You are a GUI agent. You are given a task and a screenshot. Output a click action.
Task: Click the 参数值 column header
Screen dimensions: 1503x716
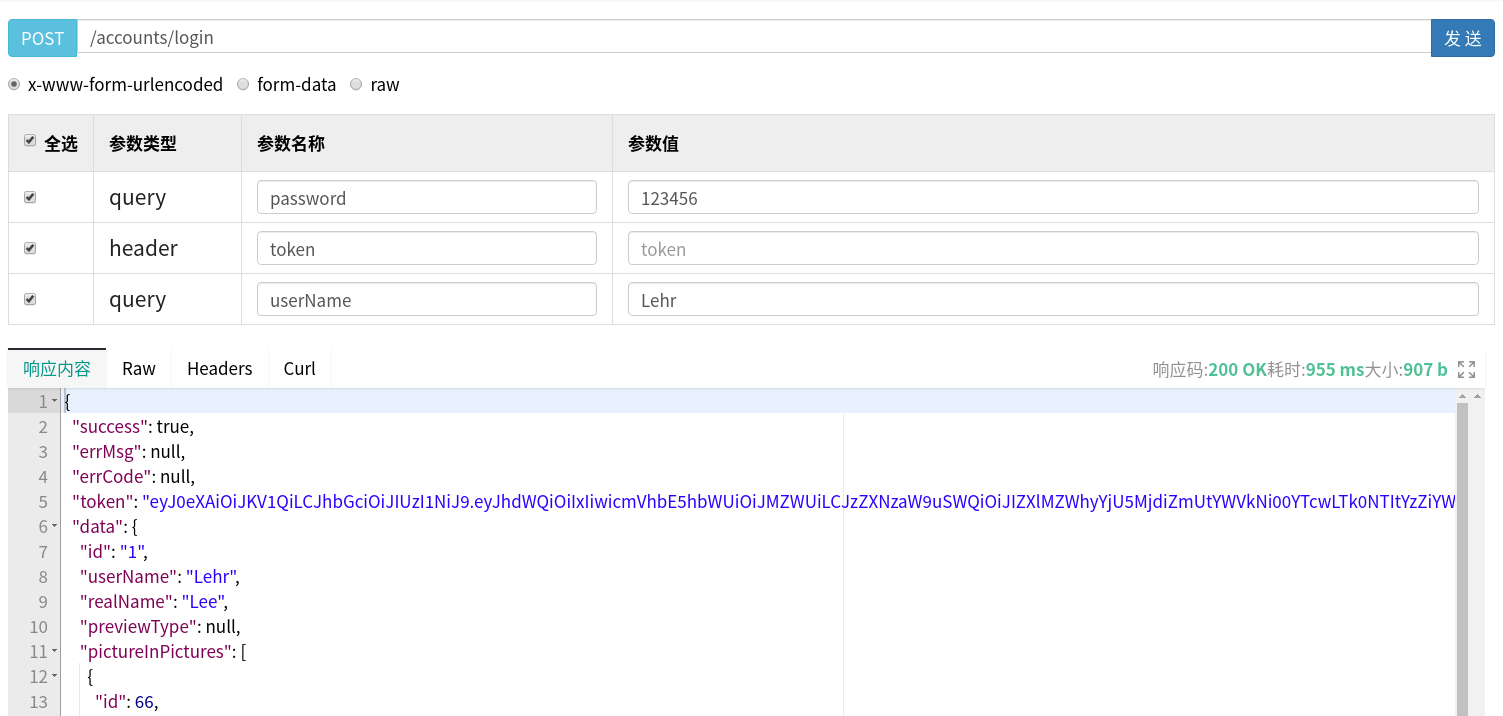[653, 143]
